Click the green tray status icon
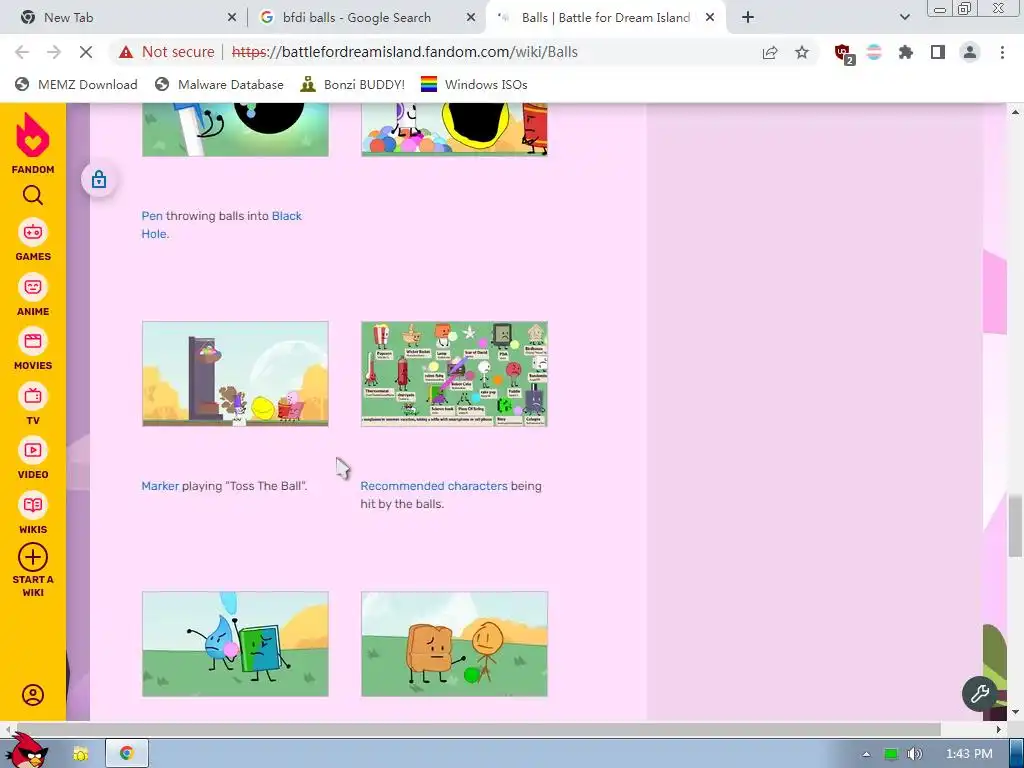The height and width of the screenshot is (768, 1024). click(890, 754)
